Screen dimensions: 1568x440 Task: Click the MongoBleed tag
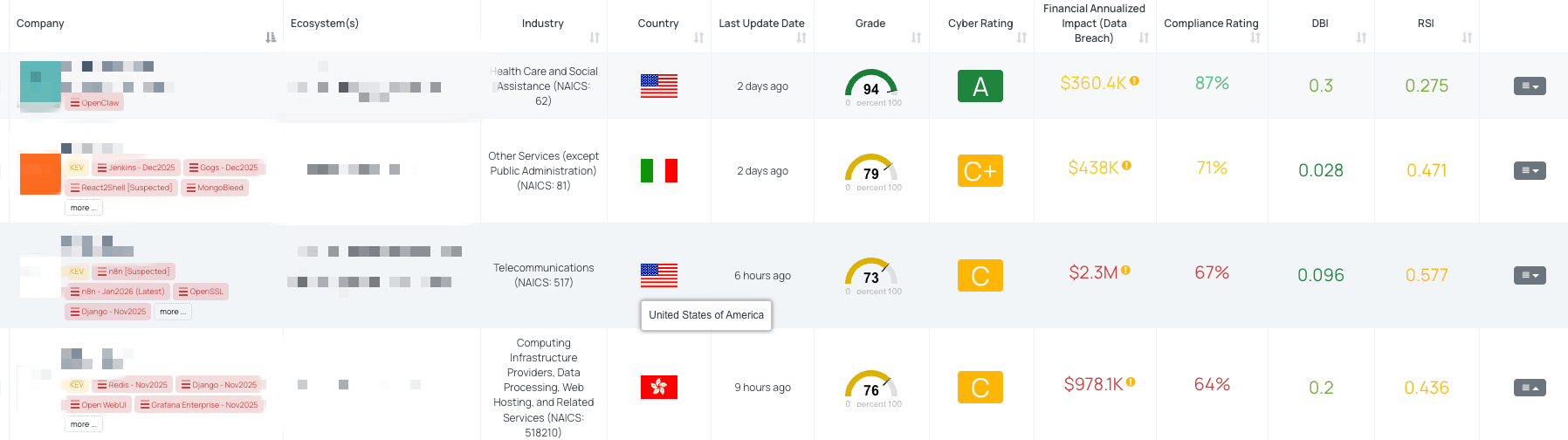215,188
